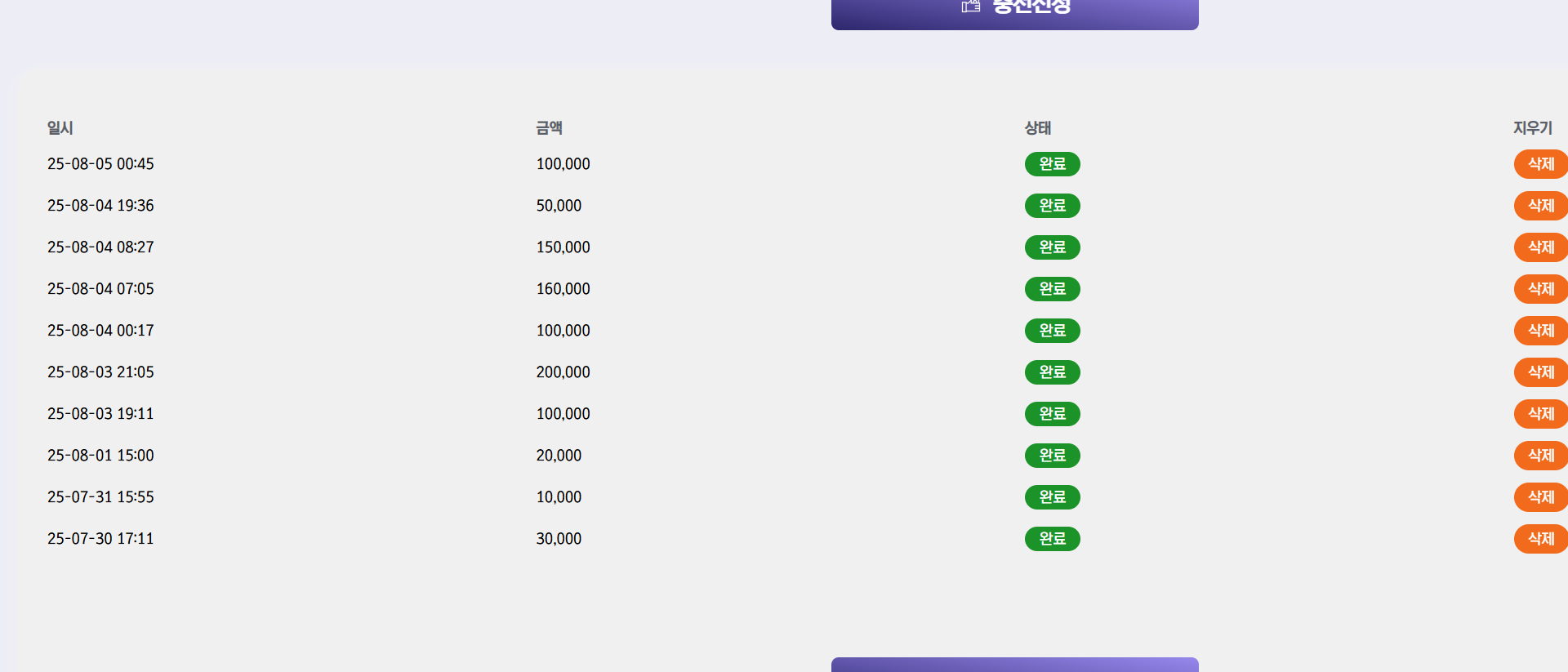Image resolution: width=1568 pixels, height=672 pixels.
Task: Delete the 25-08-04 19:36 record
Action: click(x=1540, y=206)
